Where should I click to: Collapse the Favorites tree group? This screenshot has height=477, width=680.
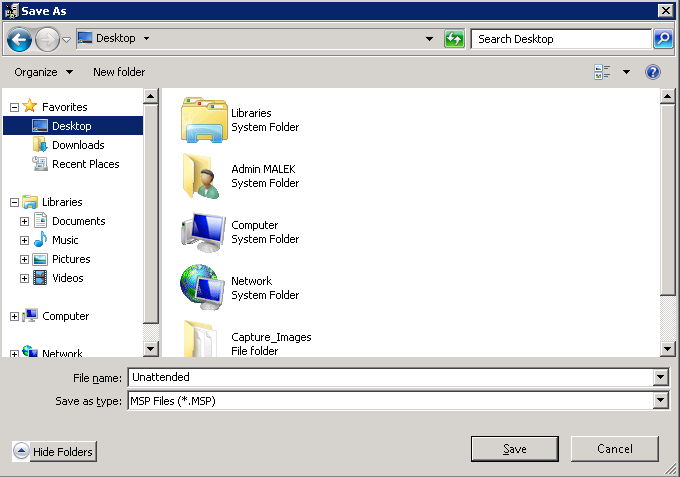click(x=14, y=107)
